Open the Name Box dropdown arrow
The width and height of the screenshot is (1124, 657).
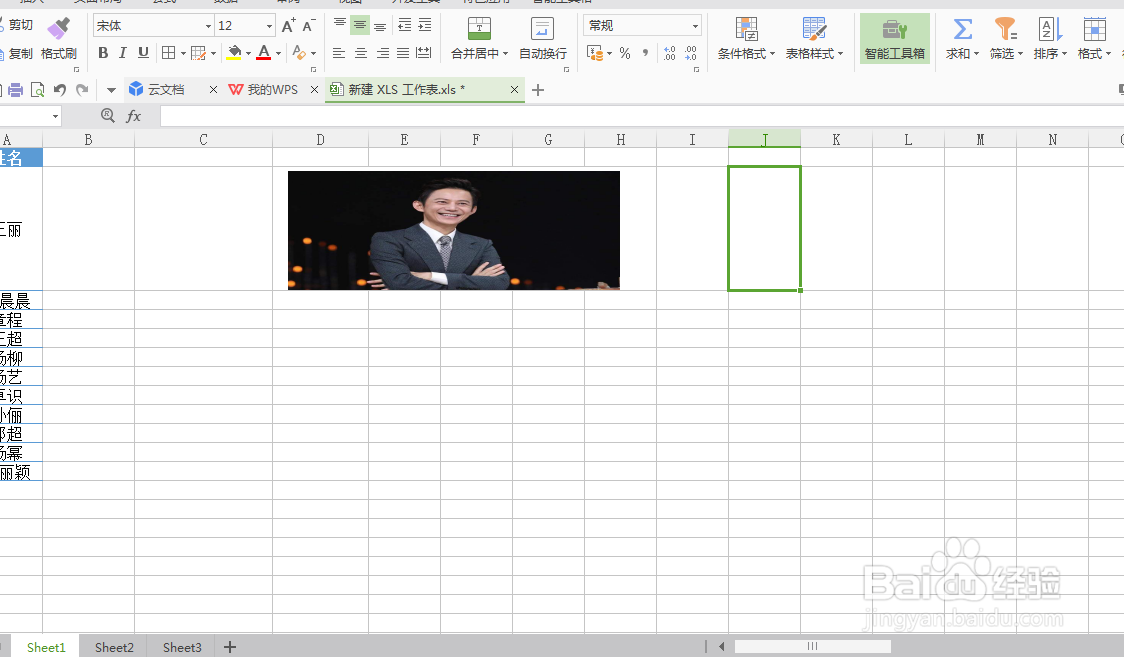[55, 116]
